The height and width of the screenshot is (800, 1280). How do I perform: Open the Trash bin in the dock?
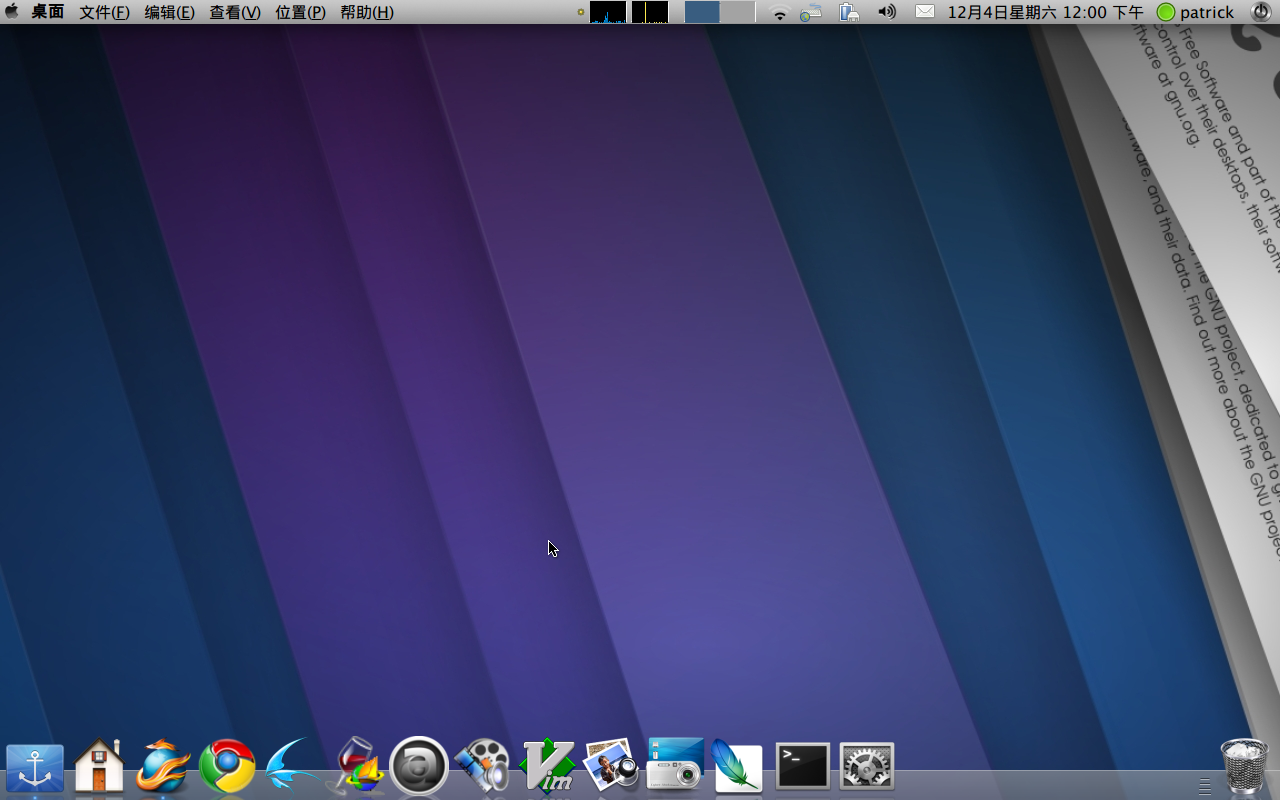coord(1245,766)
